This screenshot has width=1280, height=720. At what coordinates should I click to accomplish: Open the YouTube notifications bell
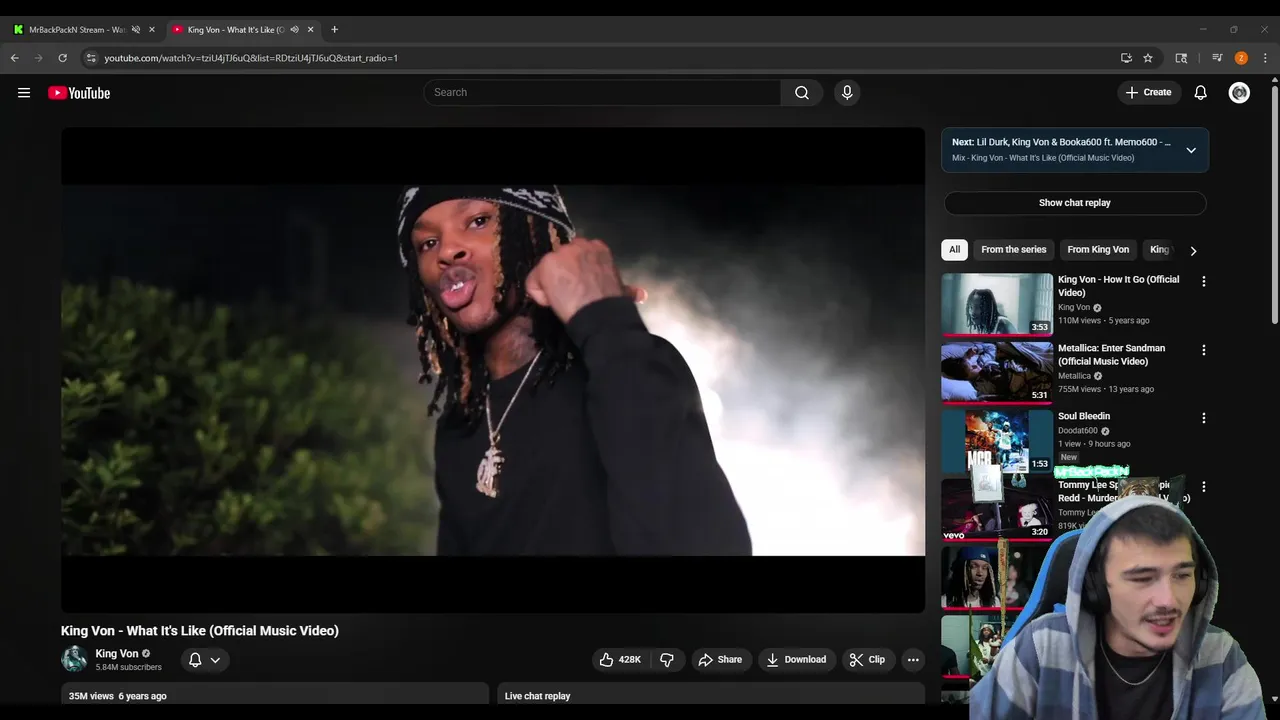click(1201, 92)
